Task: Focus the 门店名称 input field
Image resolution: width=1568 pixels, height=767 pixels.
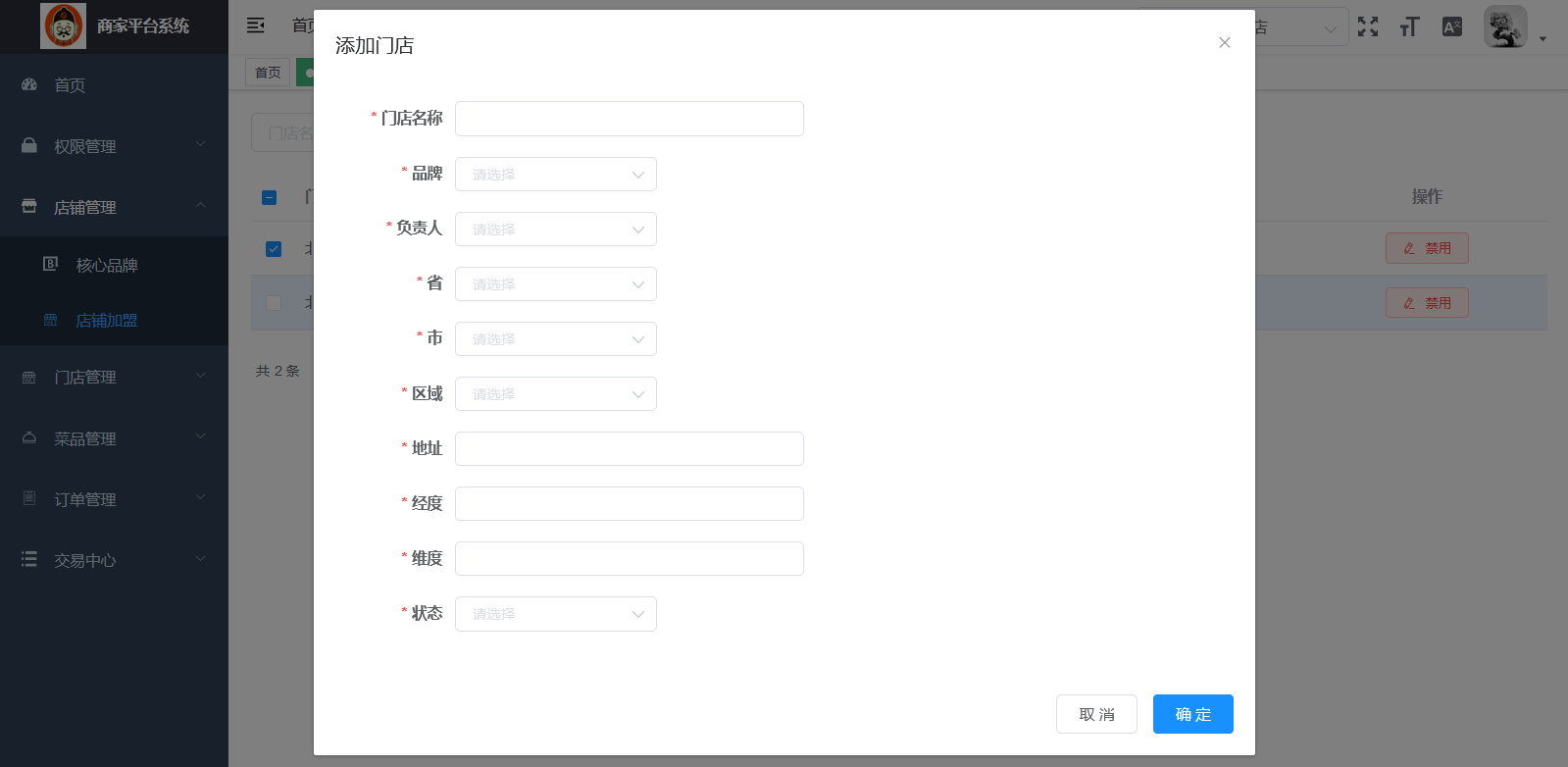Action: (x=630, y=119)
